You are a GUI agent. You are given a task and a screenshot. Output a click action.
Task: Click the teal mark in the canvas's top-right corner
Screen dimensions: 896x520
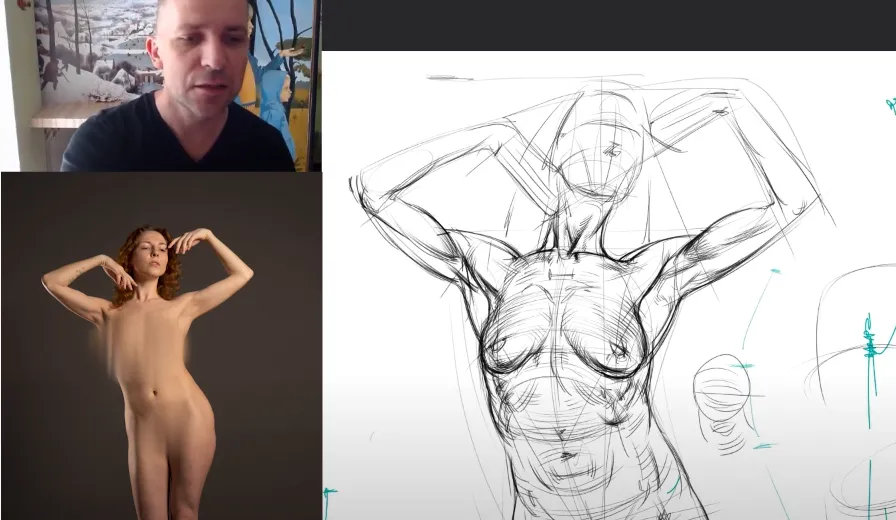click(x=889, y=104)
